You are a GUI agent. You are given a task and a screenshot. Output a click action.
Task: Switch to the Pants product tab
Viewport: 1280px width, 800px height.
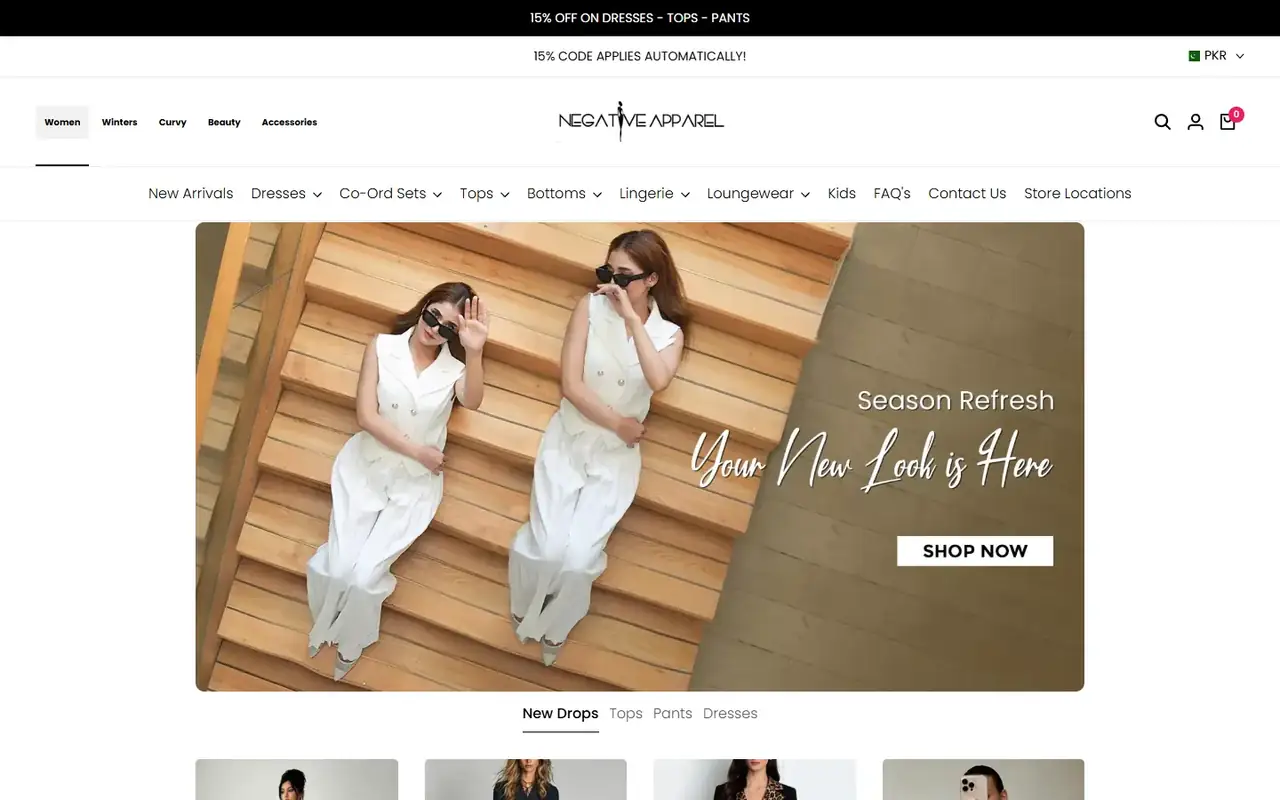(x=672, y=713)
